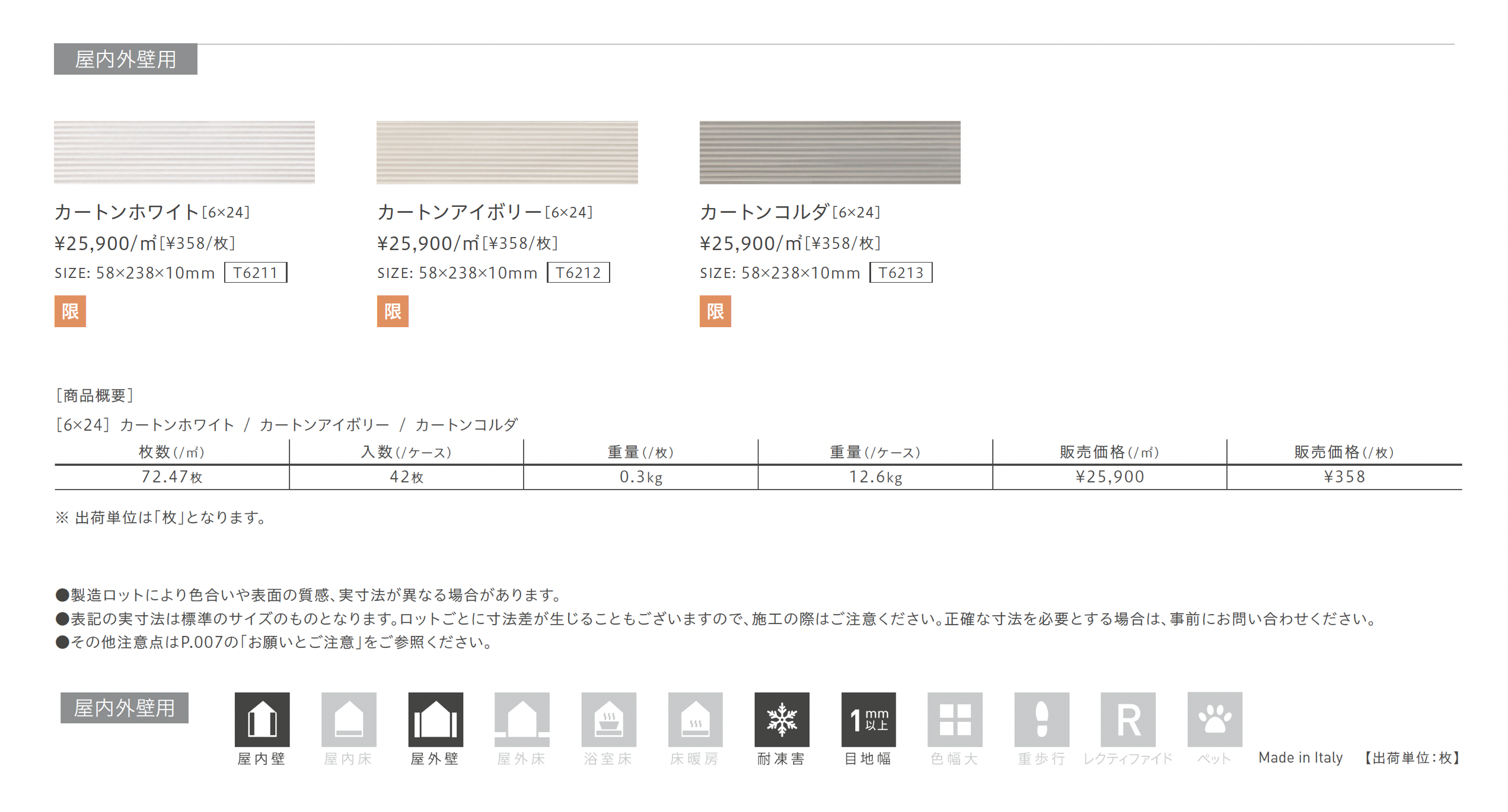Click the カートンホワイト tile swatch image
This screenshot has height=812, width=1508.
(x=184, y=152)
